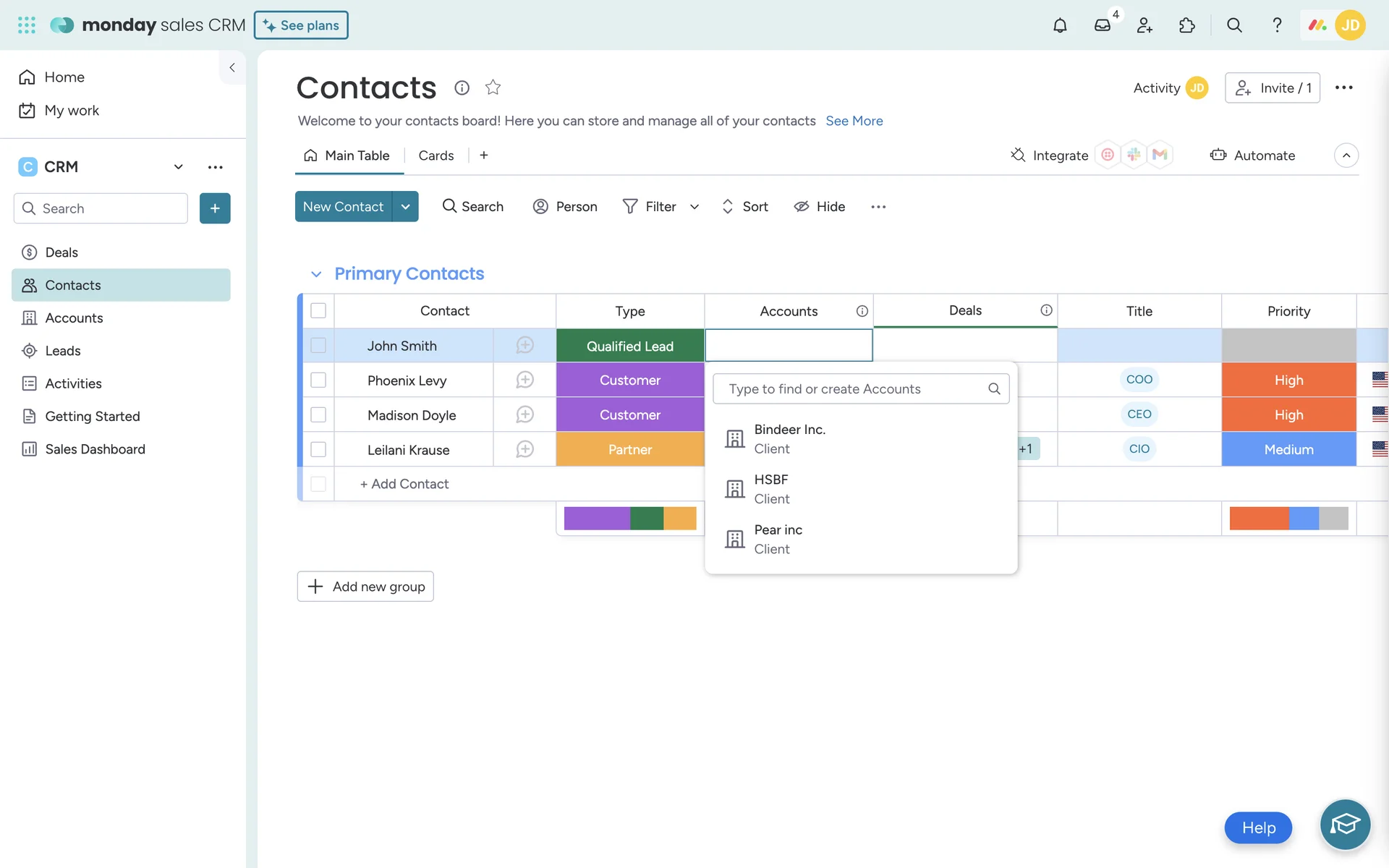Click Leilani Krause's Medium priority cell
This screenshot has height=868, width=1389.
[1288, 449]
